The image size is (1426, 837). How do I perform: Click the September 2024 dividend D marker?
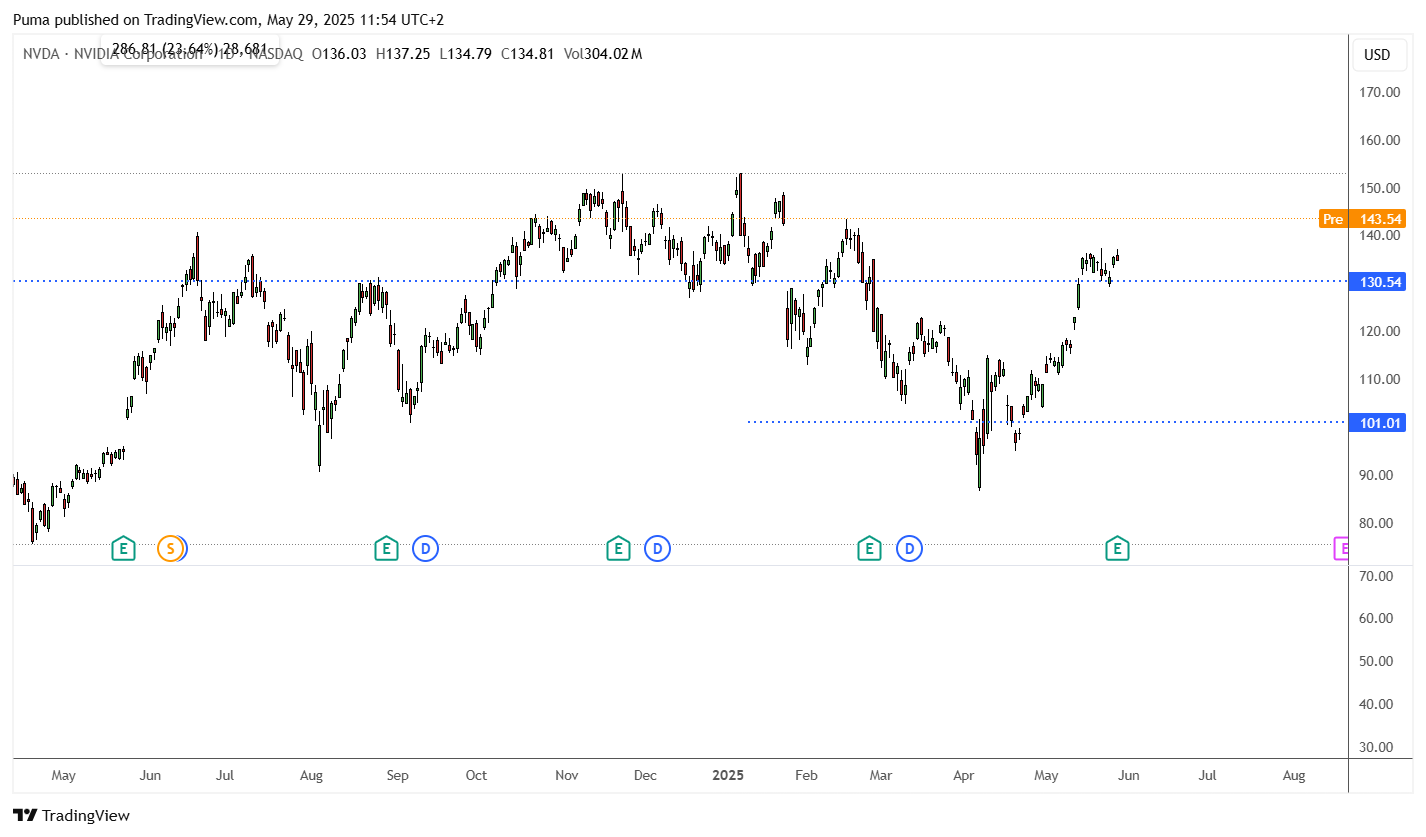426,548
